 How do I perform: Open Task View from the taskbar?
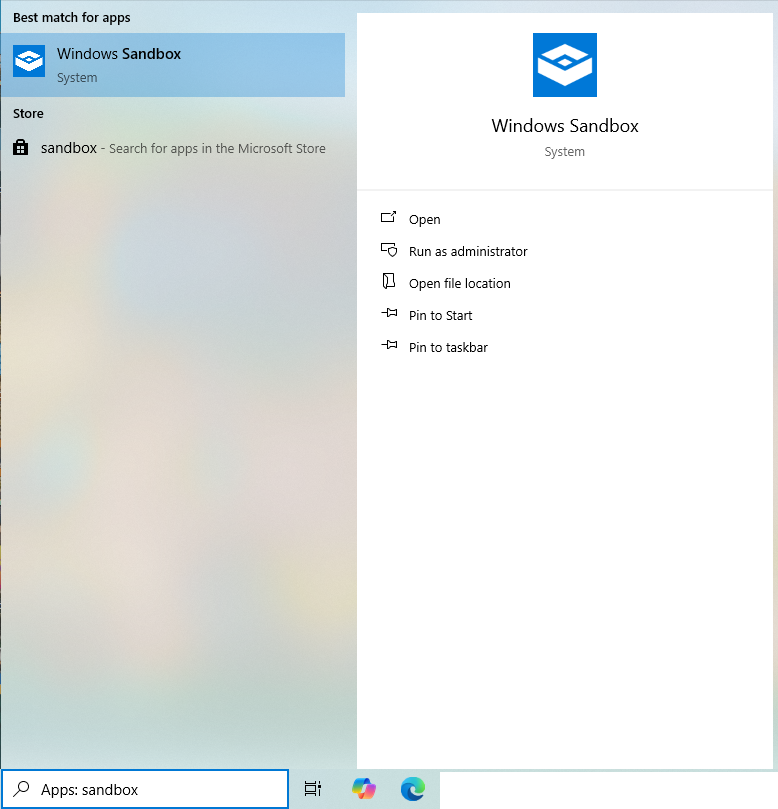click(x=313, y=789)
